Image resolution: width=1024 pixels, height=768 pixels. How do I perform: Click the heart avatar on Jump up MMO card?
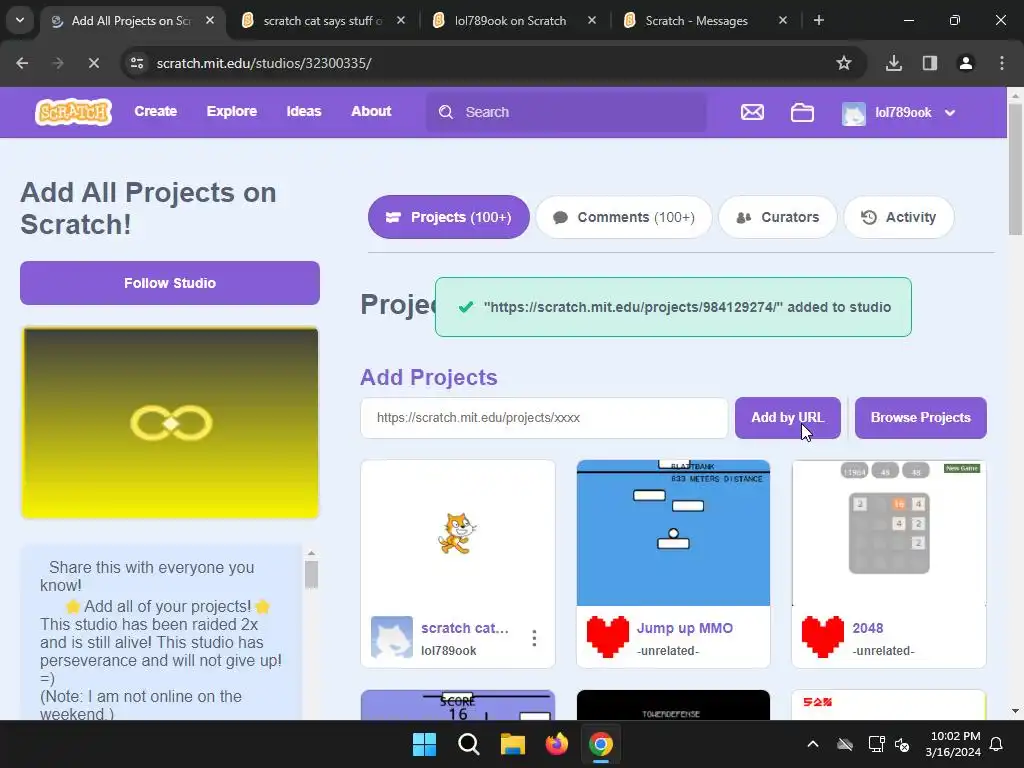click(x=607, y=637)
